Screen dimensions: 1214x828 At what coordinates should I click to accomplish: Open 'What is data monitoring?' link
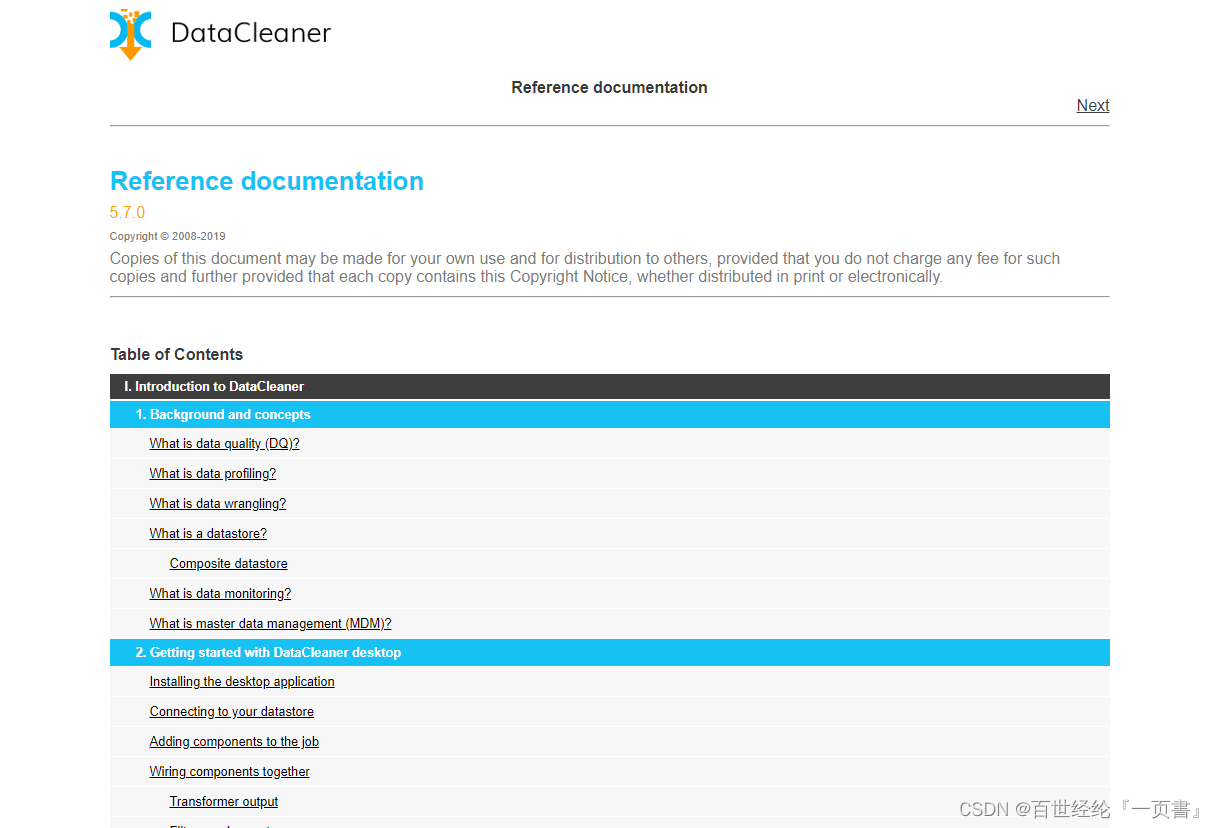pyautogui.click(x=220, y=594)
